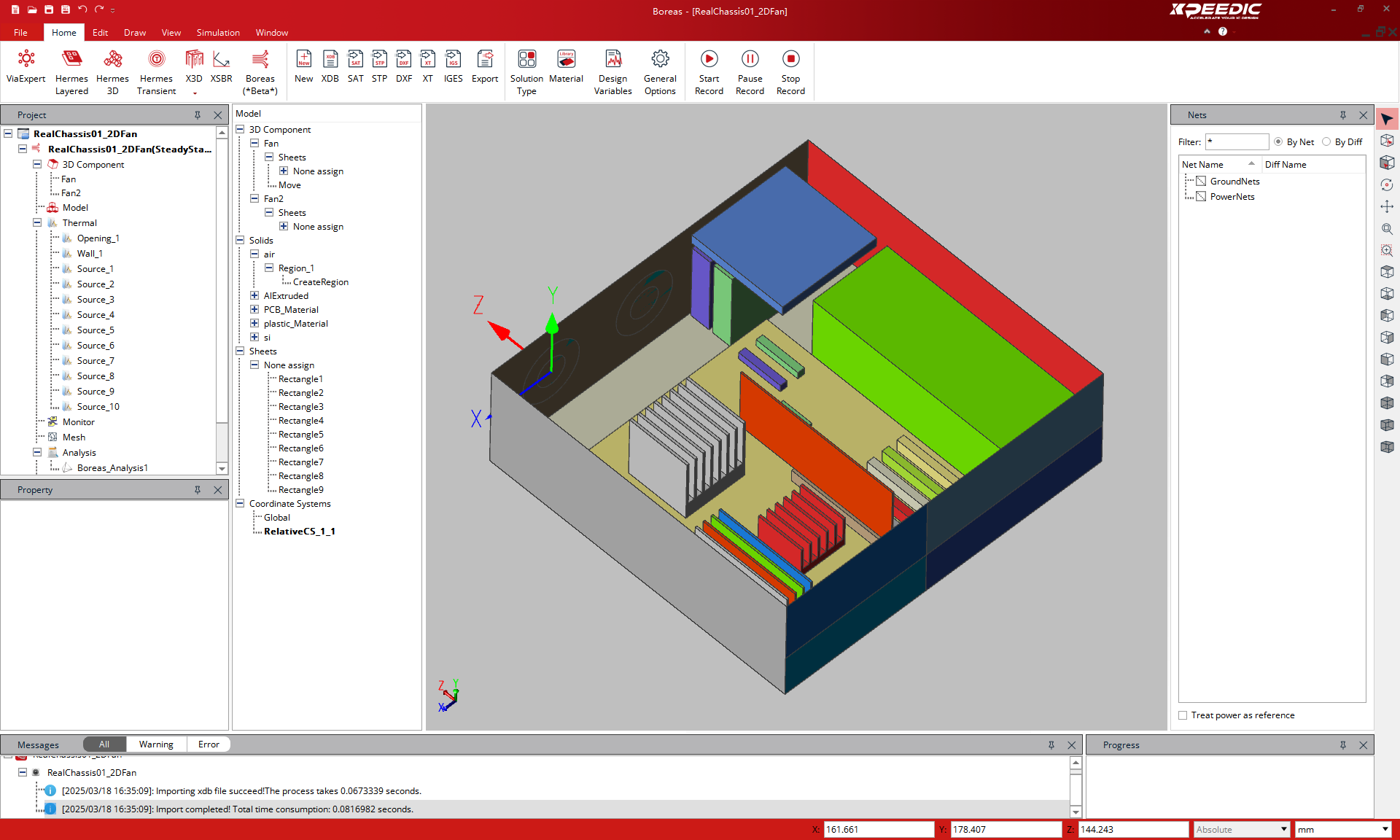This screenshot has height=840, width=1400.
Task: Show Warning messages only
Action: [156, 744]
